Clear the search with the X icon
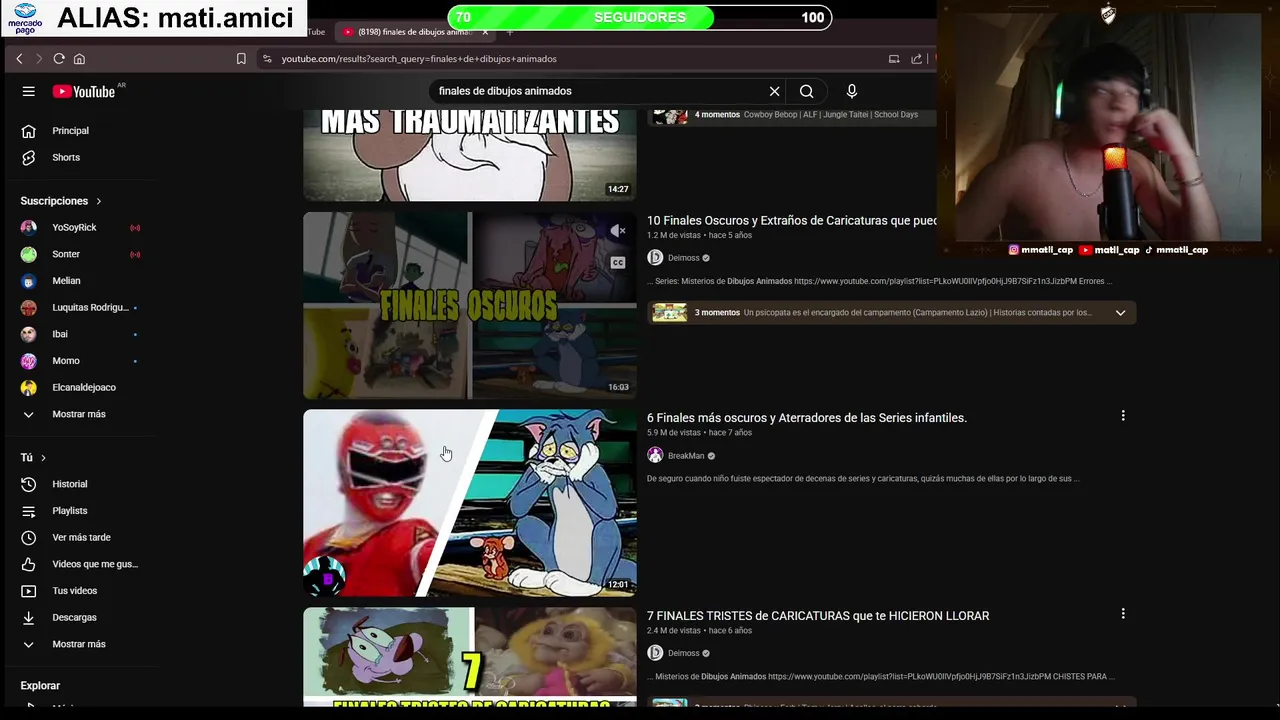1280x720 pixels. (774, 91)
